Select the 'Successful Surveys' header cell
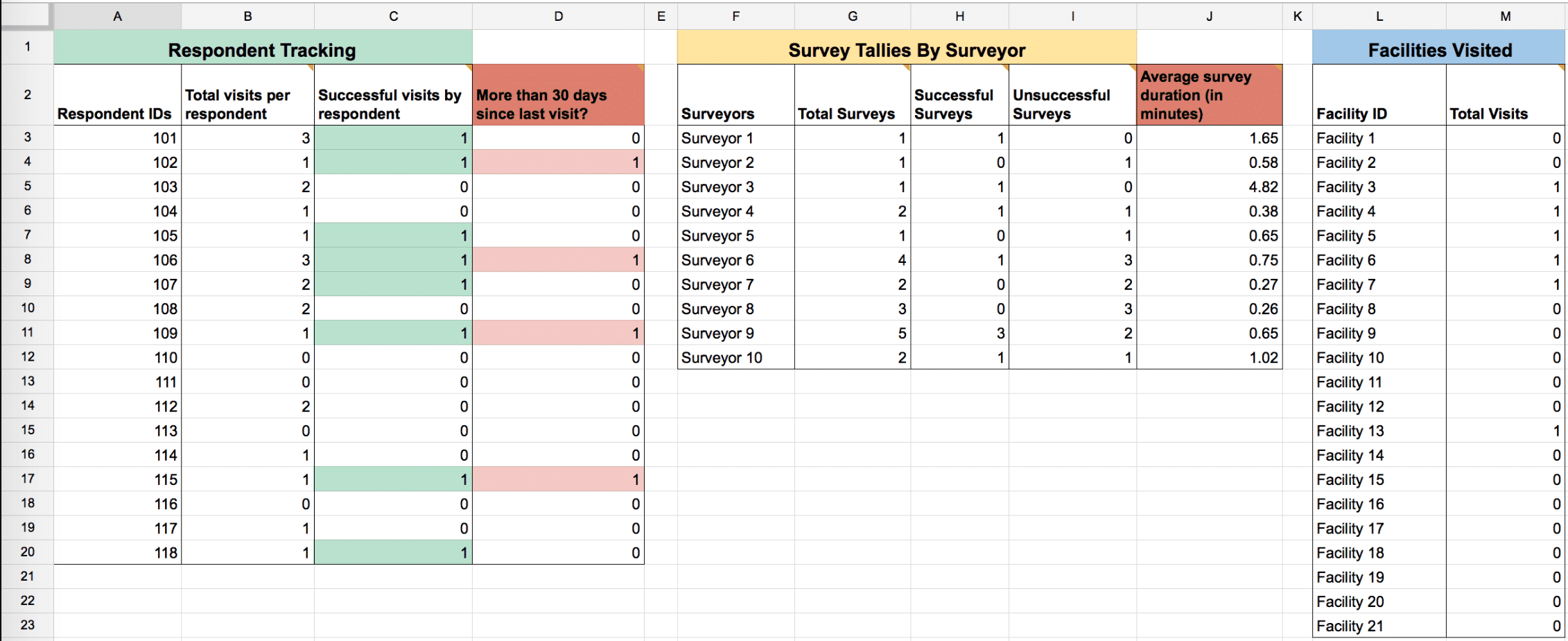Image resolution: width=1568 pixels, height=641 pixels. pos(959,95)
